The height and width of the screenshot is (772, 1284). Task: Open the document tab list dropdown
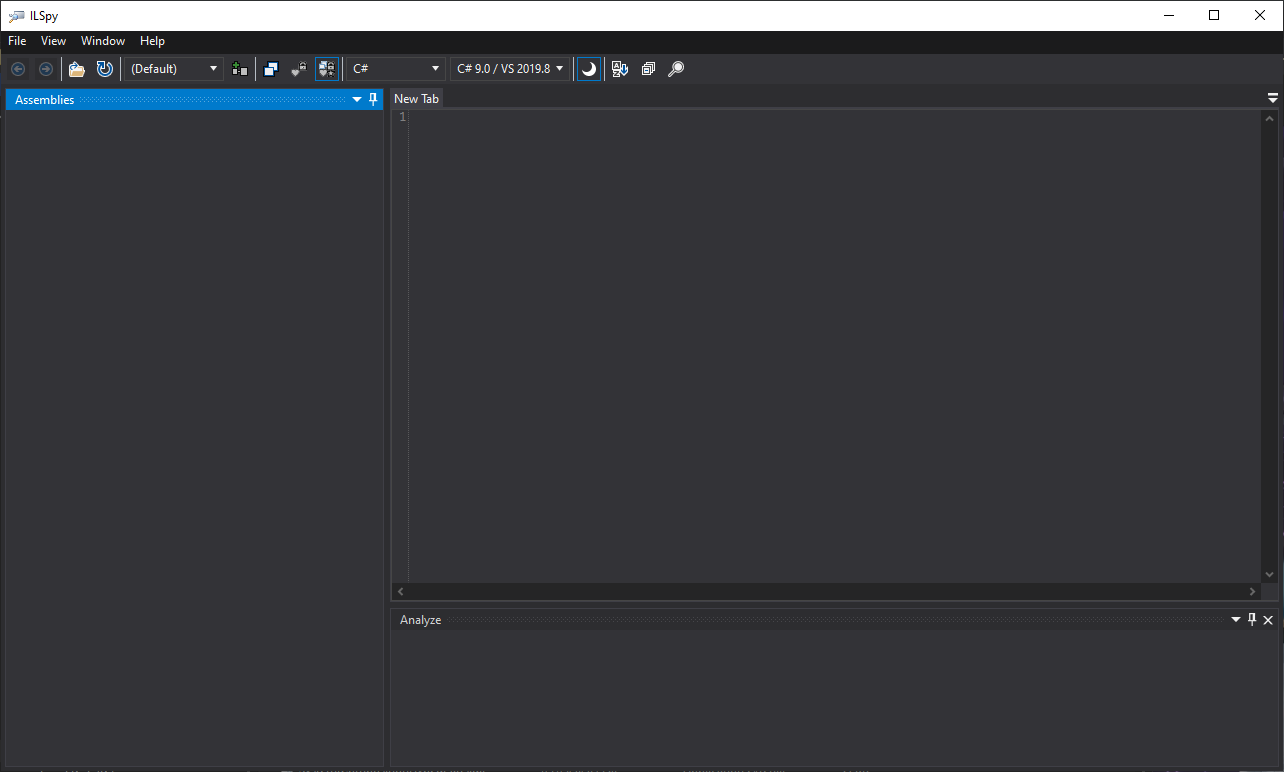[x=1273, y=98]
